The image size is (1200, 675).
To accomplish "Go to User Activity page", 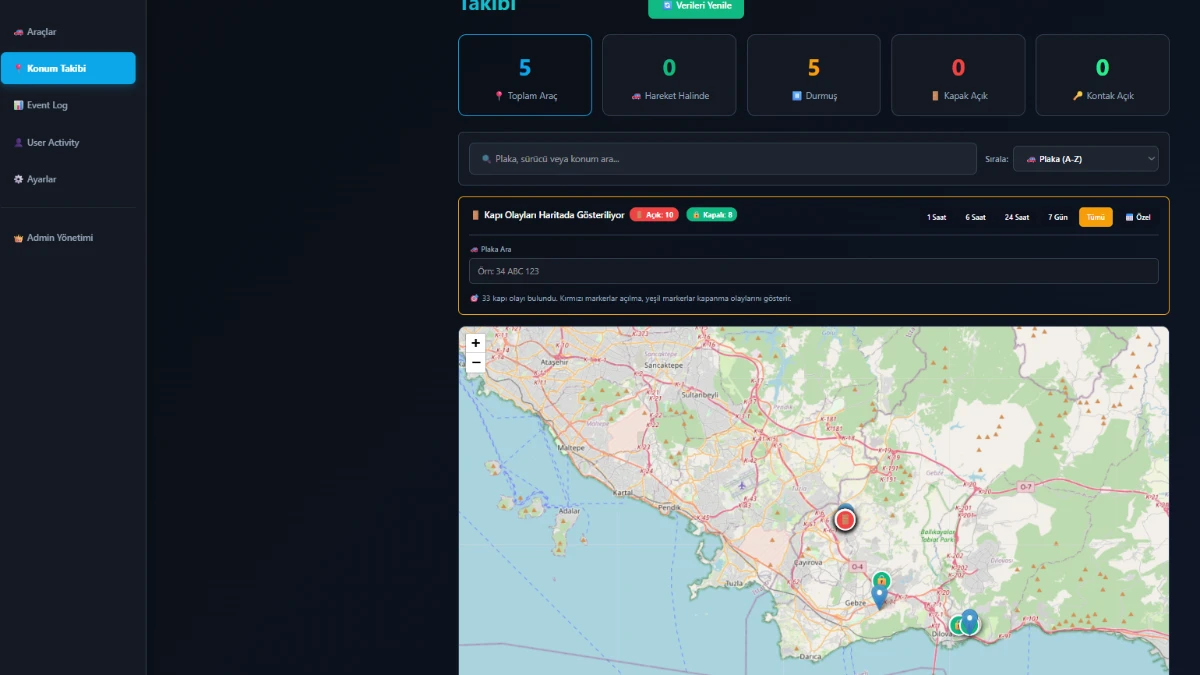I will (x=52, y=143).
